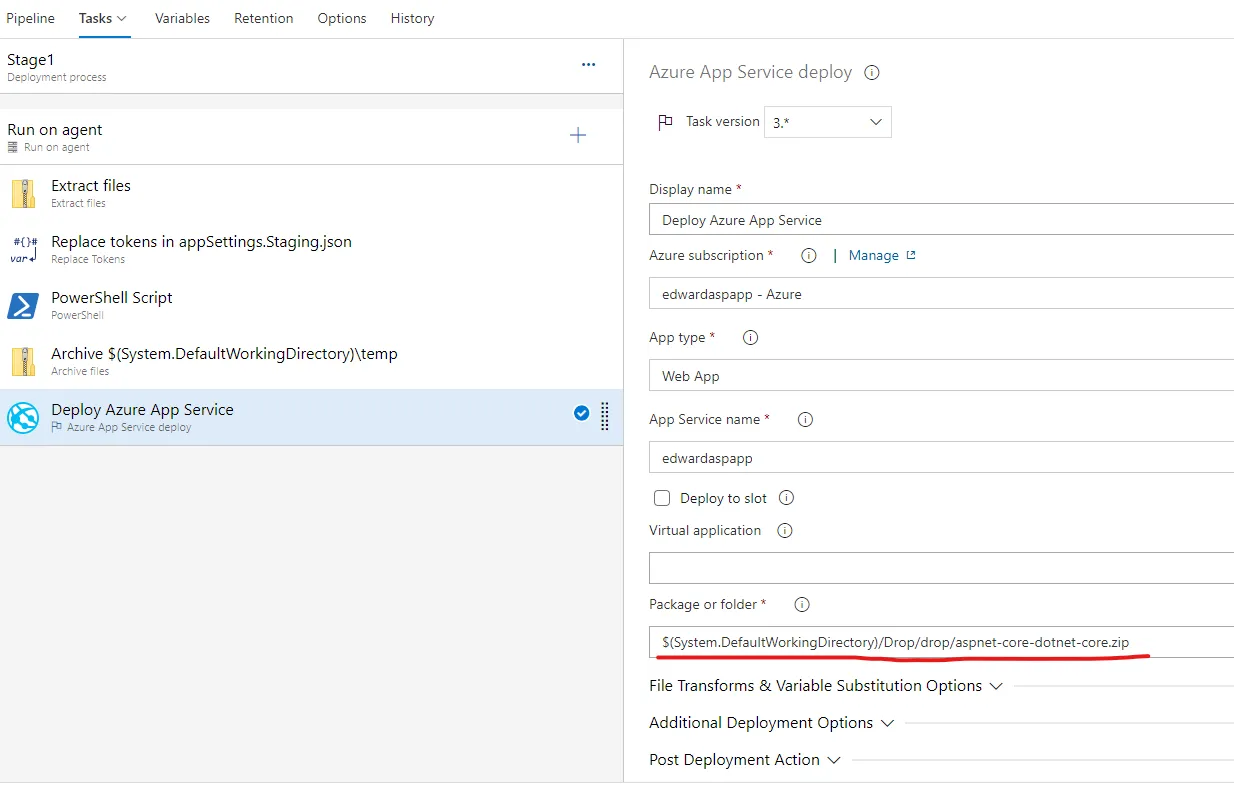Open the App type combo box
This screenshot has width=1234, height=790.
(x=941, y=376)
